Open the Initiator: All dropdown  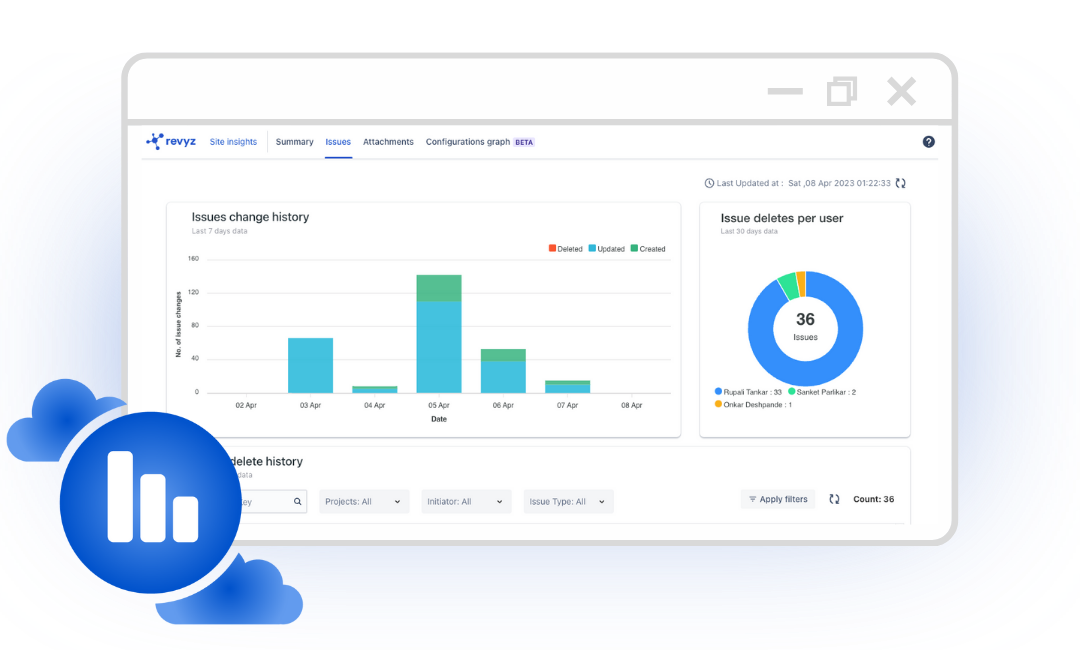pyautogui.click(x=466, y=502)
